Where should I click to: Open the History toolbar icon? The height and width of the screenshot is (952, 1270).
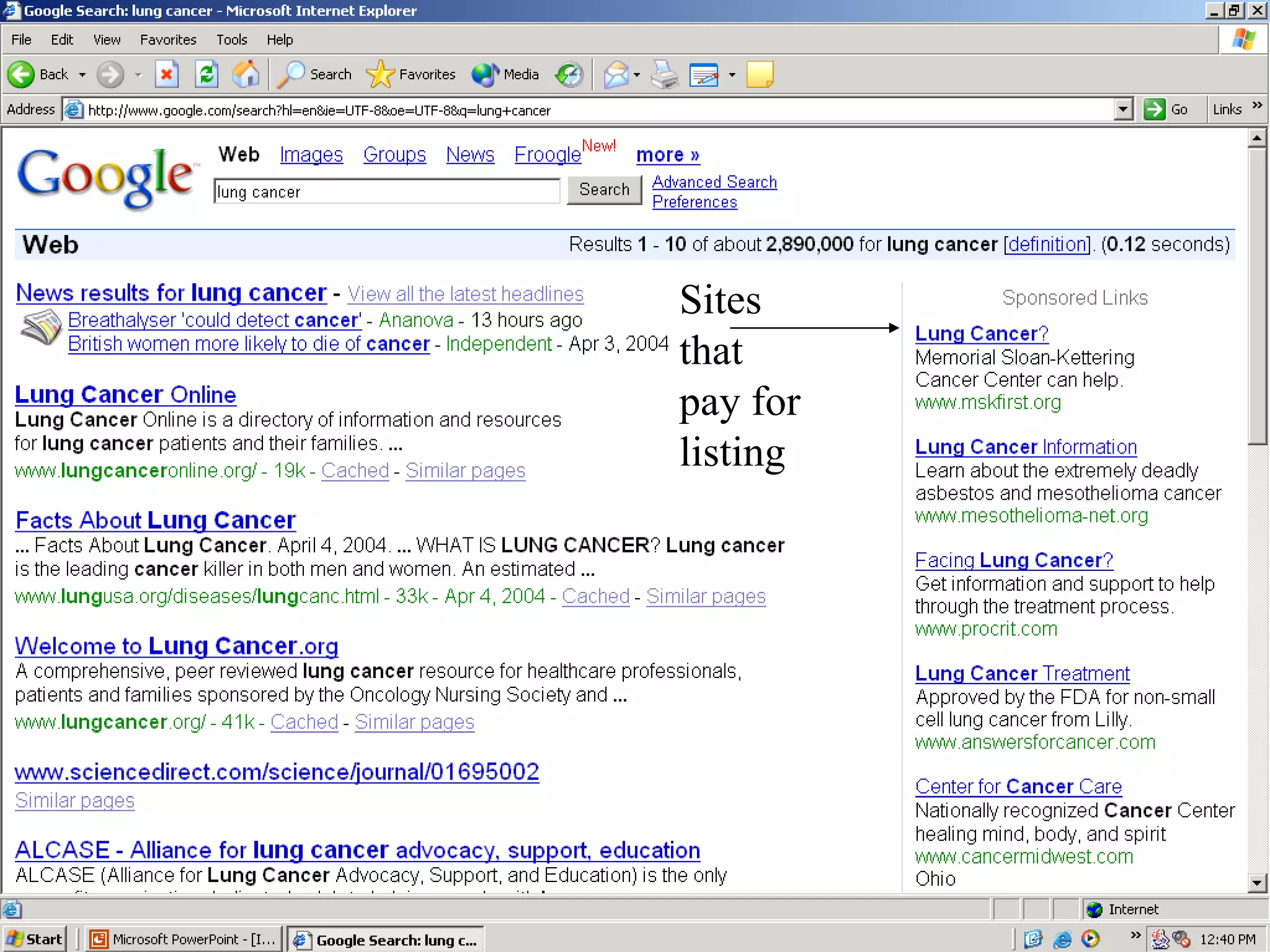pyautogui.click(x=569, y=75)
